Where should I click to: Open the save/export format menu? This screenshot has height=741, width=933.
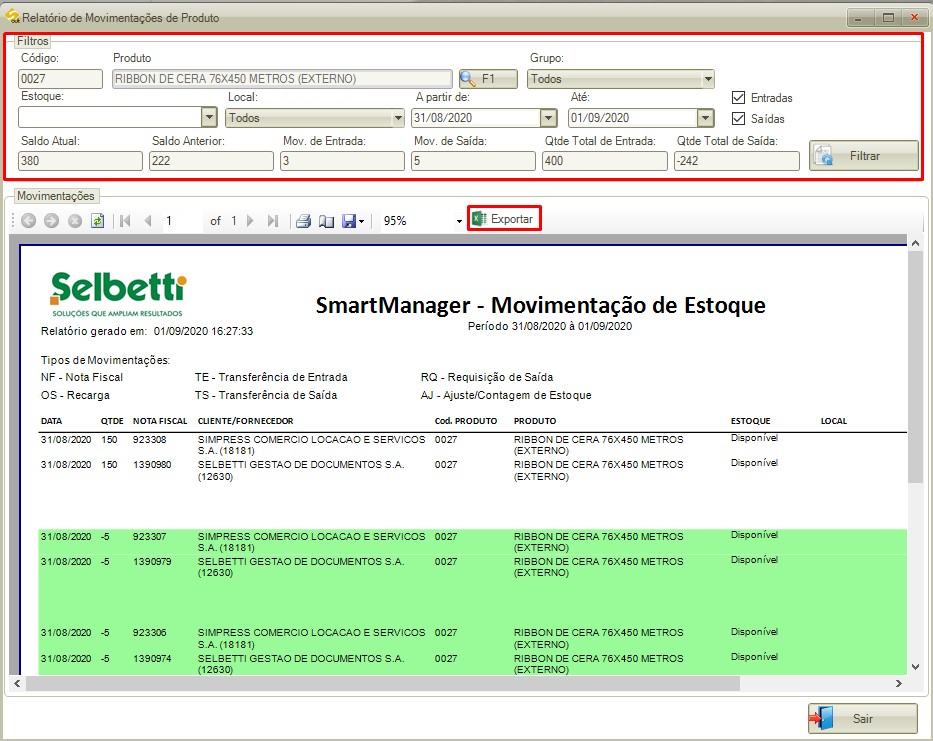[353, 221]
